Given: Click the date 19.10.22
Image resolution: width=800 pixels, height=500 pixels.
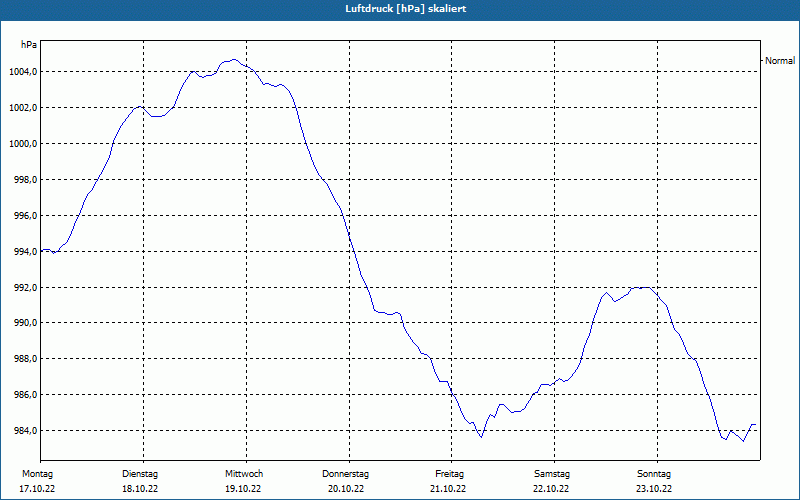Looking at the screenshot, I should 243,489.
